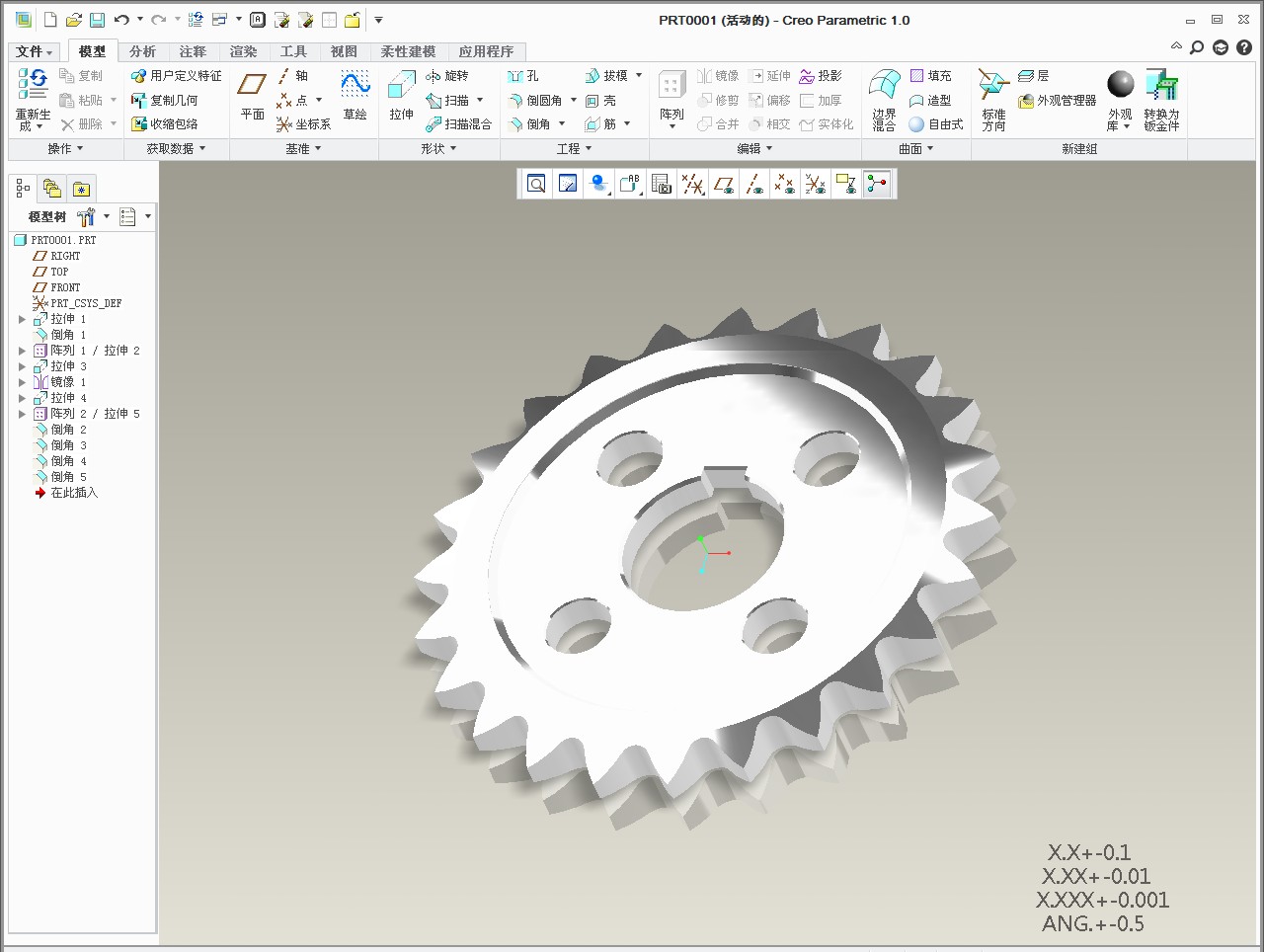The height and width of the screenshot is (952, 1264).
Task: Click Convert to Sheetmetal (转换为钣金件)
Action: tap(1161, 100)
